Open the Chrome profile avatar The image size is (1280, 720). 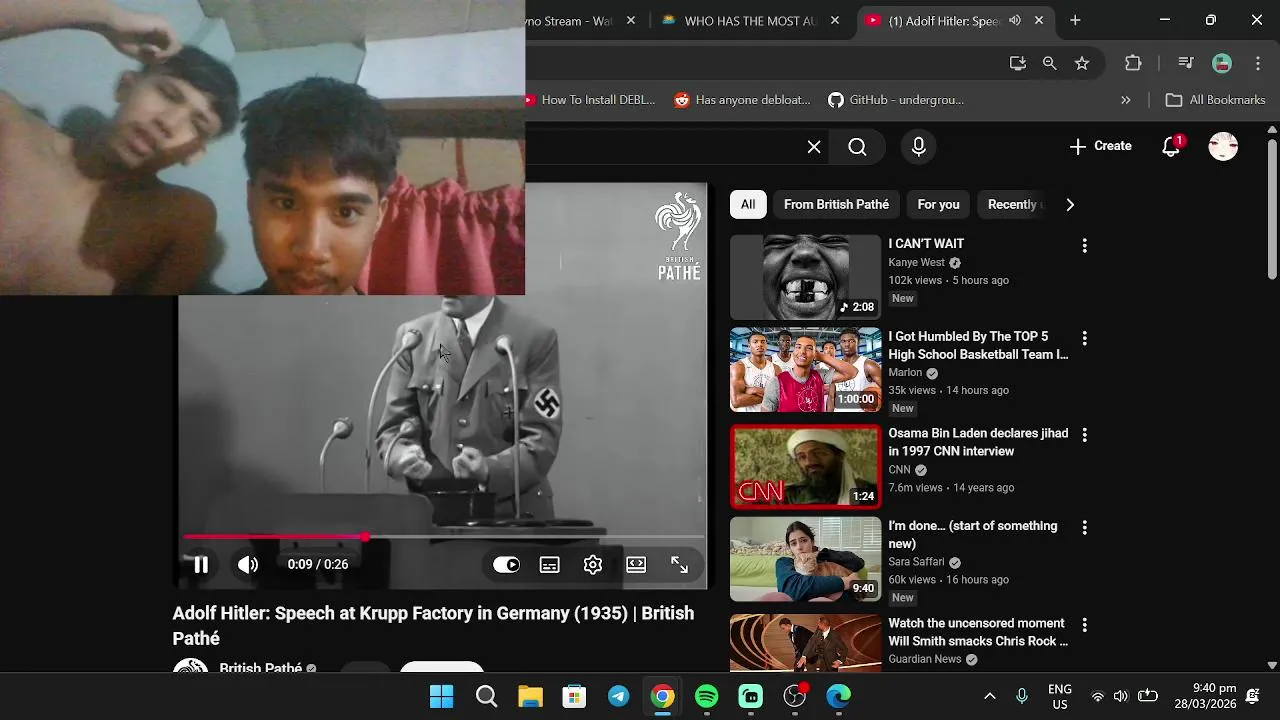pos(1222,63)
